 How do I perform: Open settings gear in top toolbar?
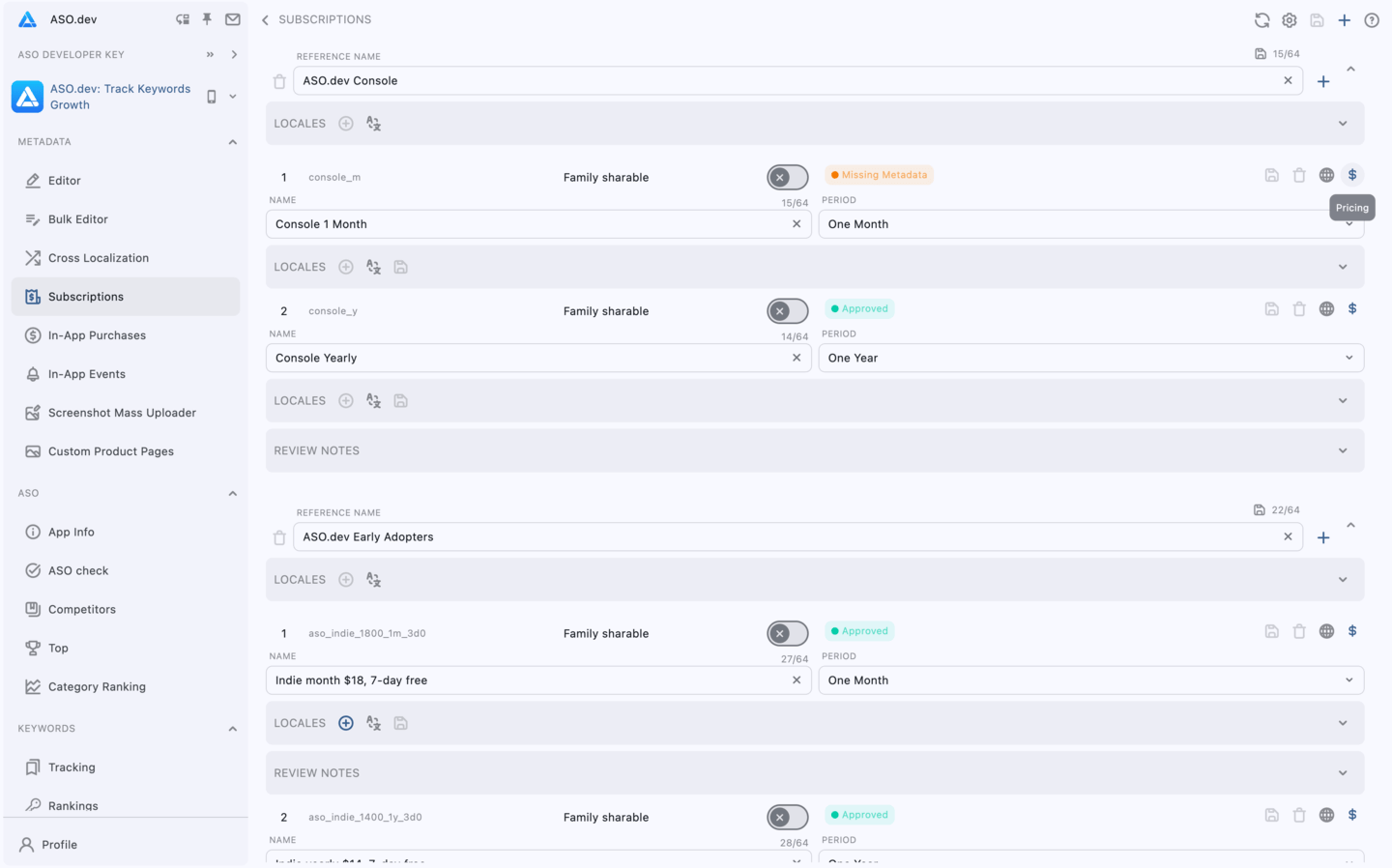pyautogui.click(x=1290, y=20)
